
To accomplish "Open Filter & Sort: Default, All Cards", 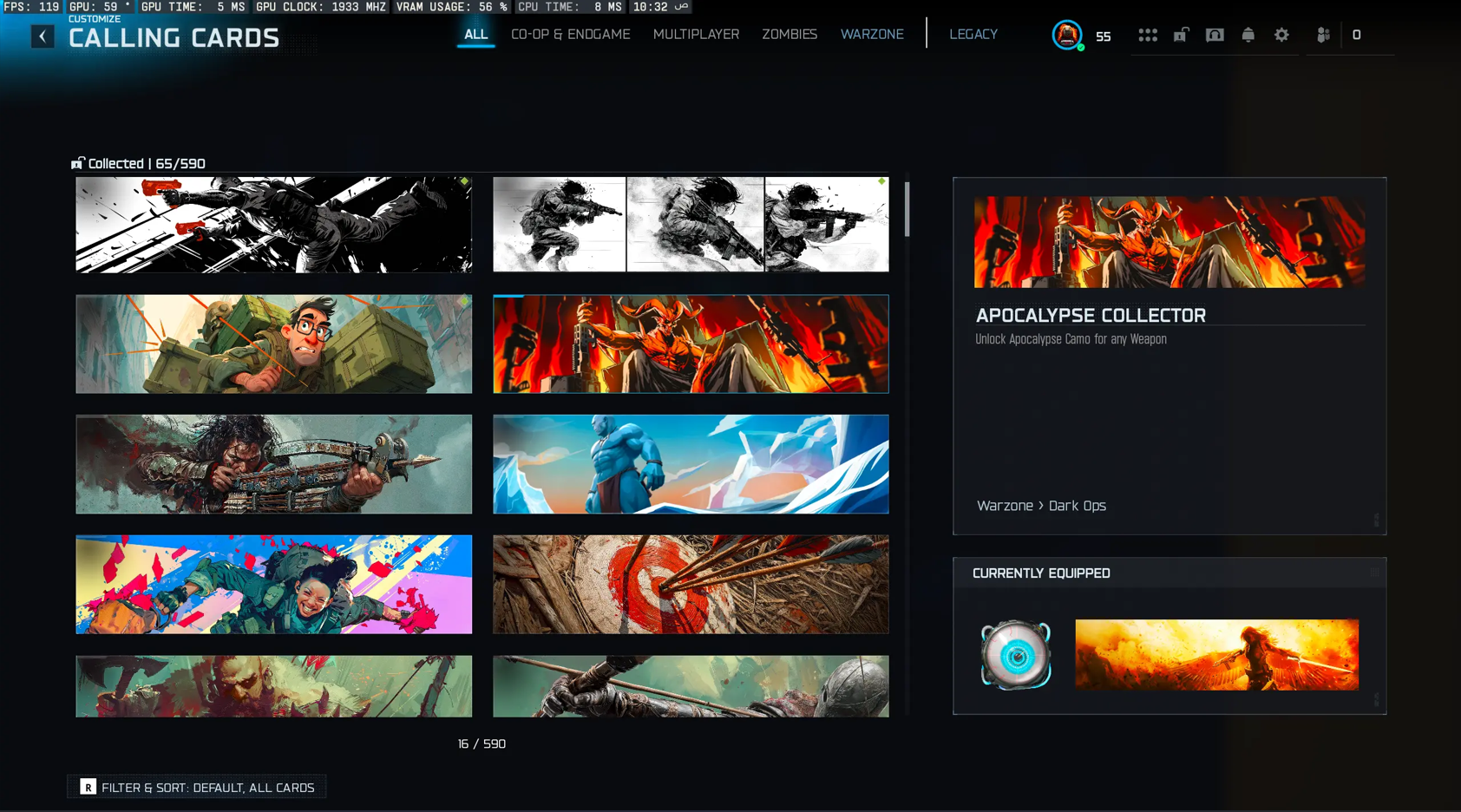I will 197,787.
